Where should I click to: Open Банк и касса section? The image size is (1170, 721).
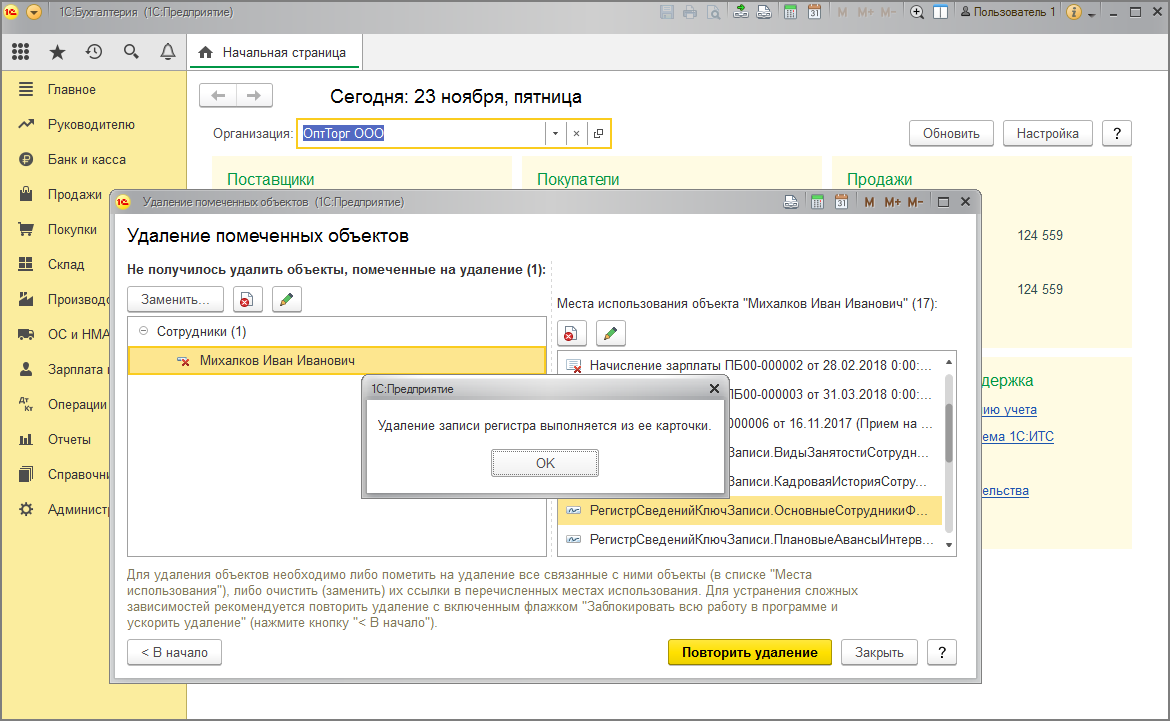tap(87, 160)
